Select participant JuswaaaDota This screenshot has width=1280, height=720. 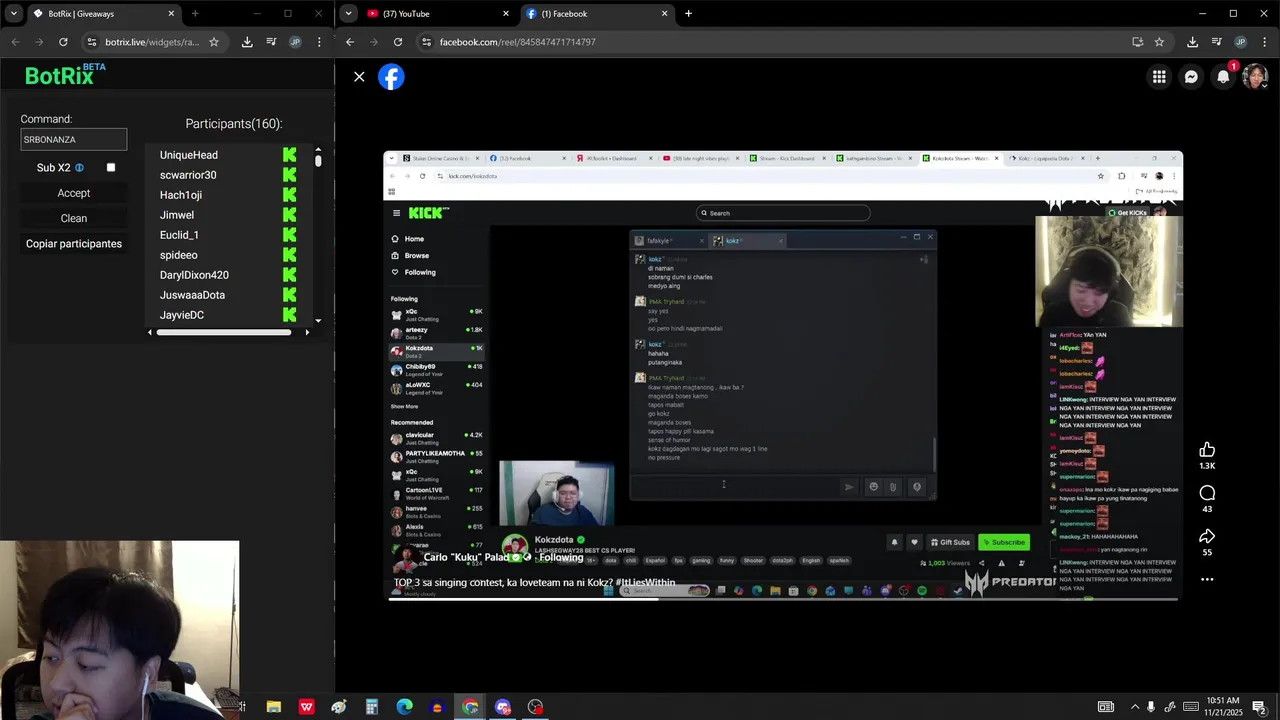[x=192, y=295]
